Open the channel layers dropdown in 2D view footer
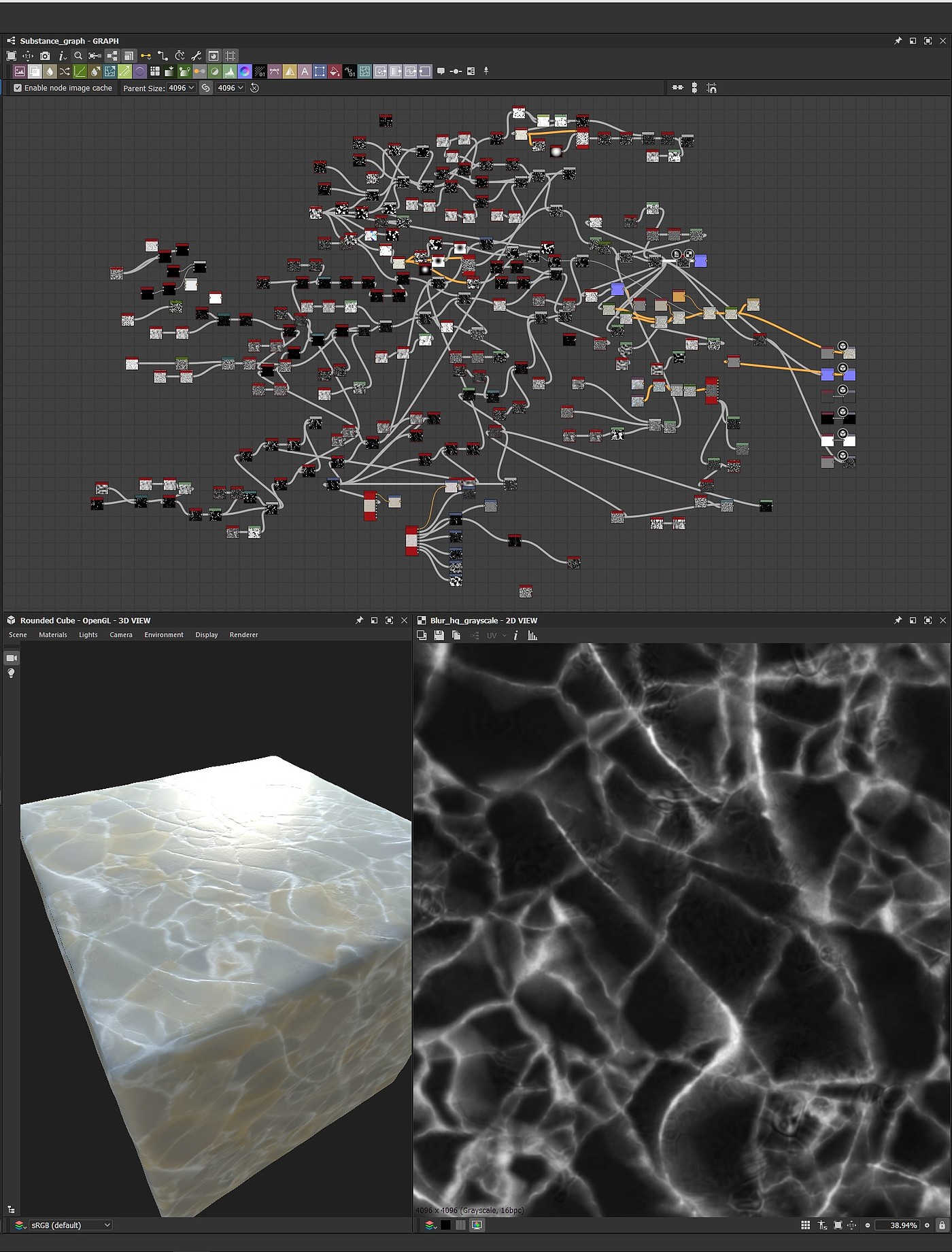The width and height of the screenshot is (952, 1252). tap(430, 1225)
